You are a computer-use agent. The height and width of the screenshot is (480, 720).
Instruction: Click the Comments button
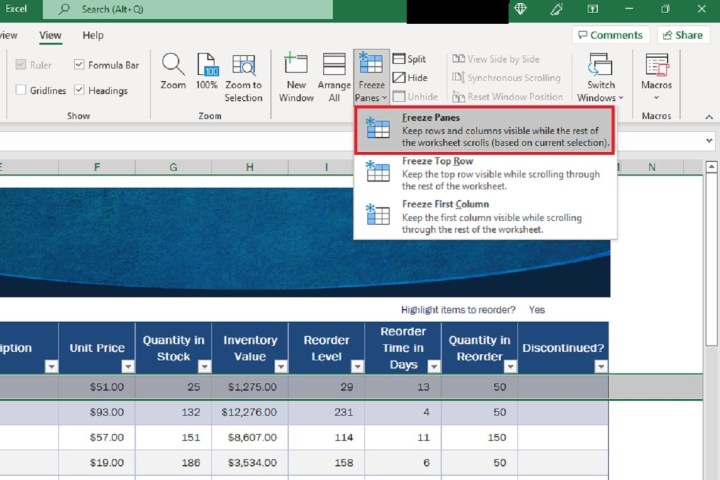(610, 35)
